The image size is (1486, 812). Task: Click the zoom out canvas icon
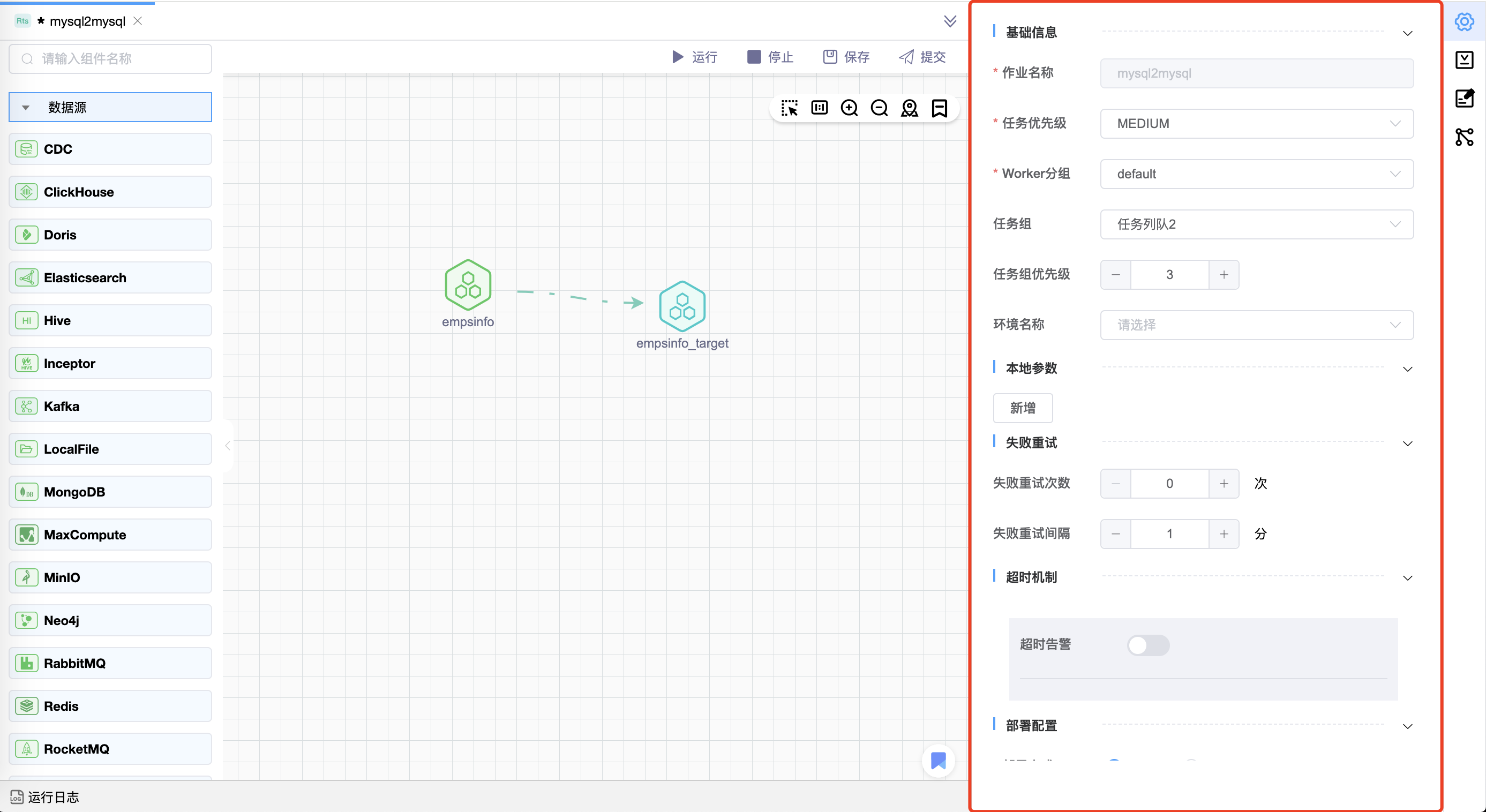click(879, 108)
